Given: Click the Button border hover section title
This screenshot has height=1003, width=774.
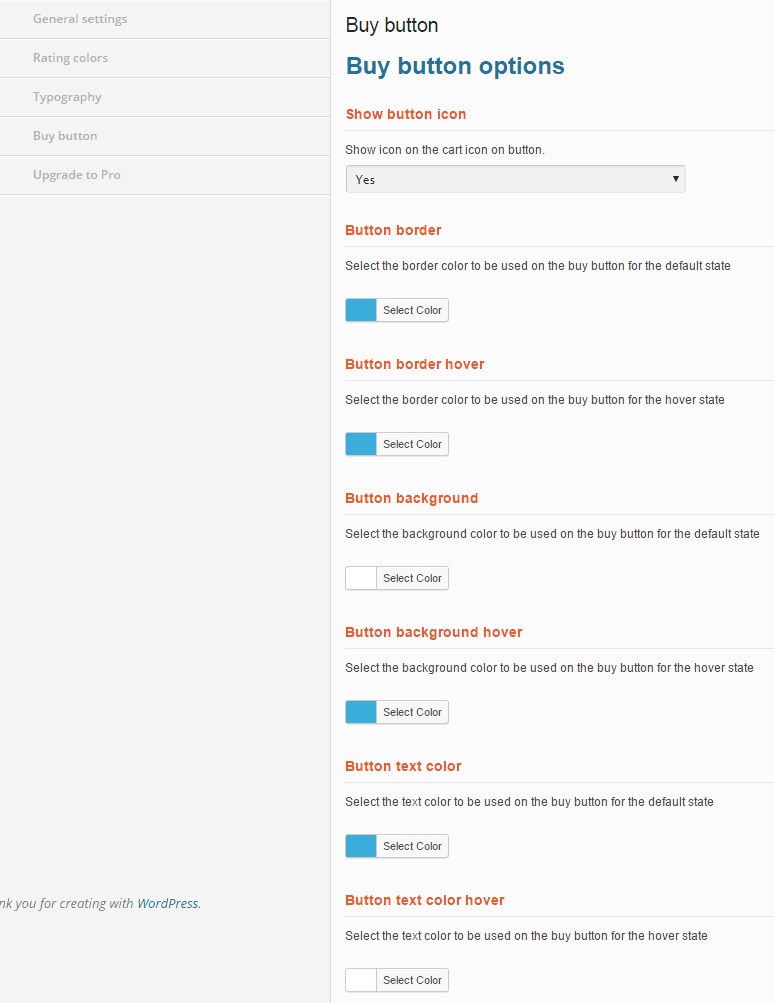Looking at the screenshot, I should pyautogui.click(x=415, y=364).
